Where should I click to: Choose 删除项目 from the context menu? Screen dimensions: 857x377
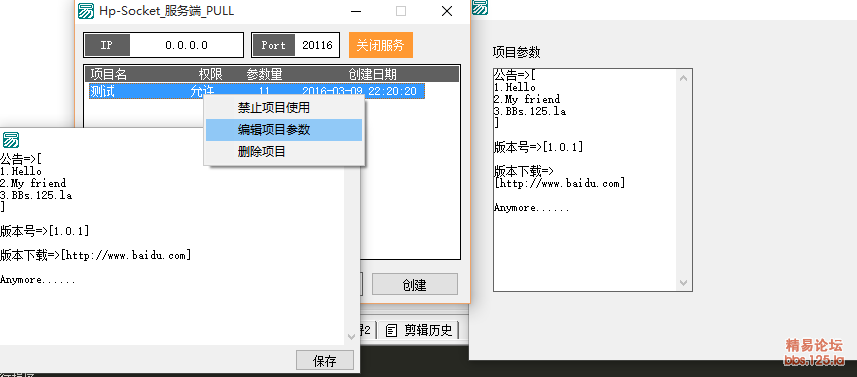[284, 151]
